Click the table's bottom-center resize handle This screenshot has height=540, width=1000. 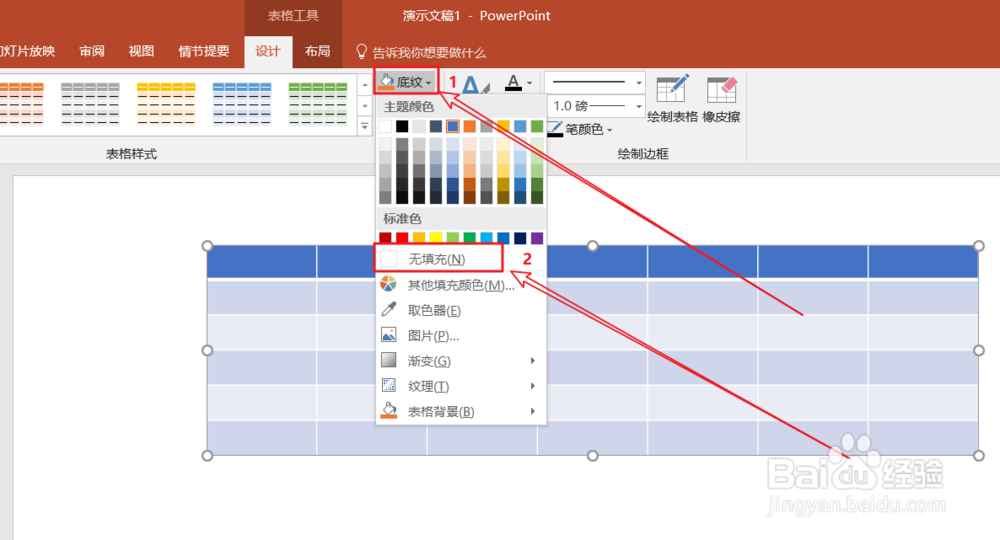[592, 455]
